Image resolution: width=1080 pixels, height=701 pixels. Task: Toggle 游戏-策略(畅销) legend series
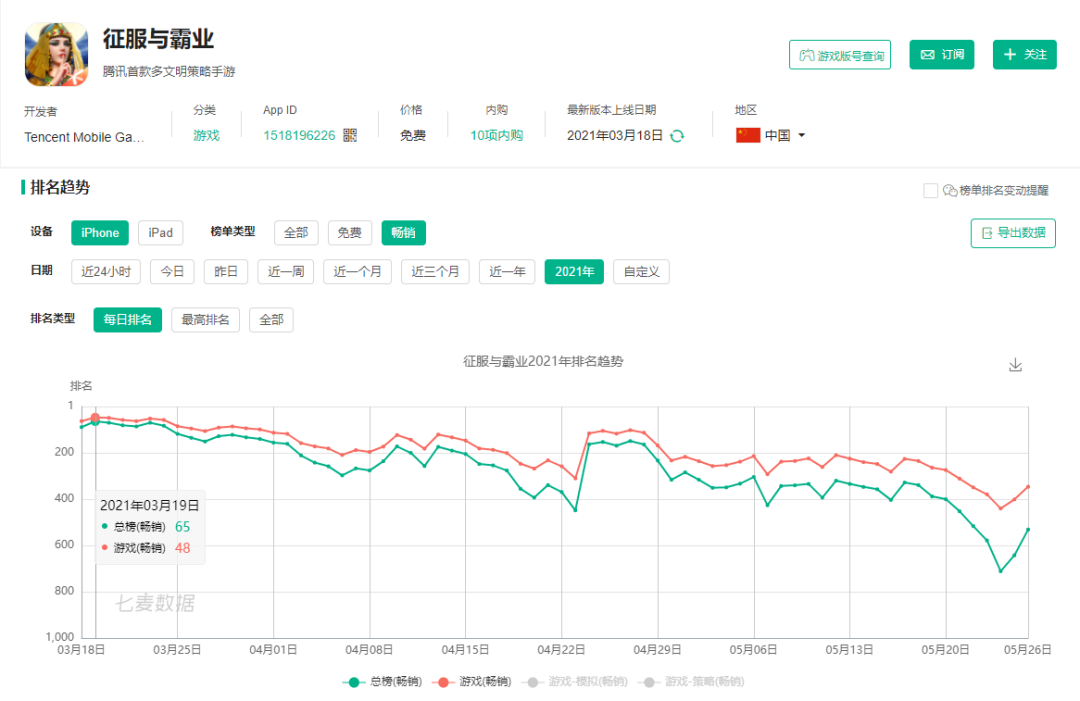click(692, 682)
